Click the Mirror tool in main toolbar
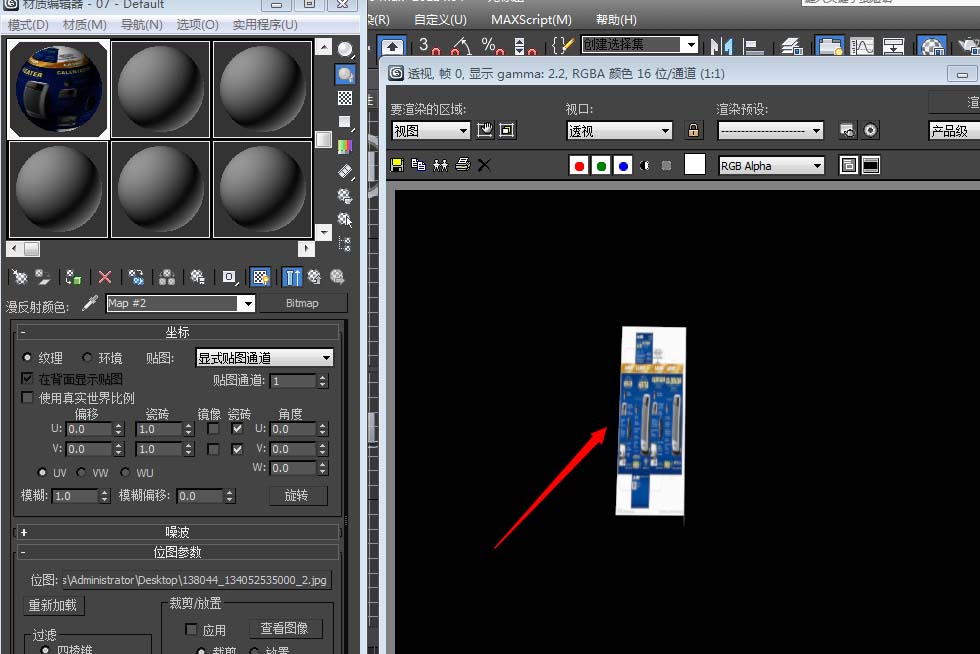The width and height of the screenshot is (980, 654). (721, 46)
